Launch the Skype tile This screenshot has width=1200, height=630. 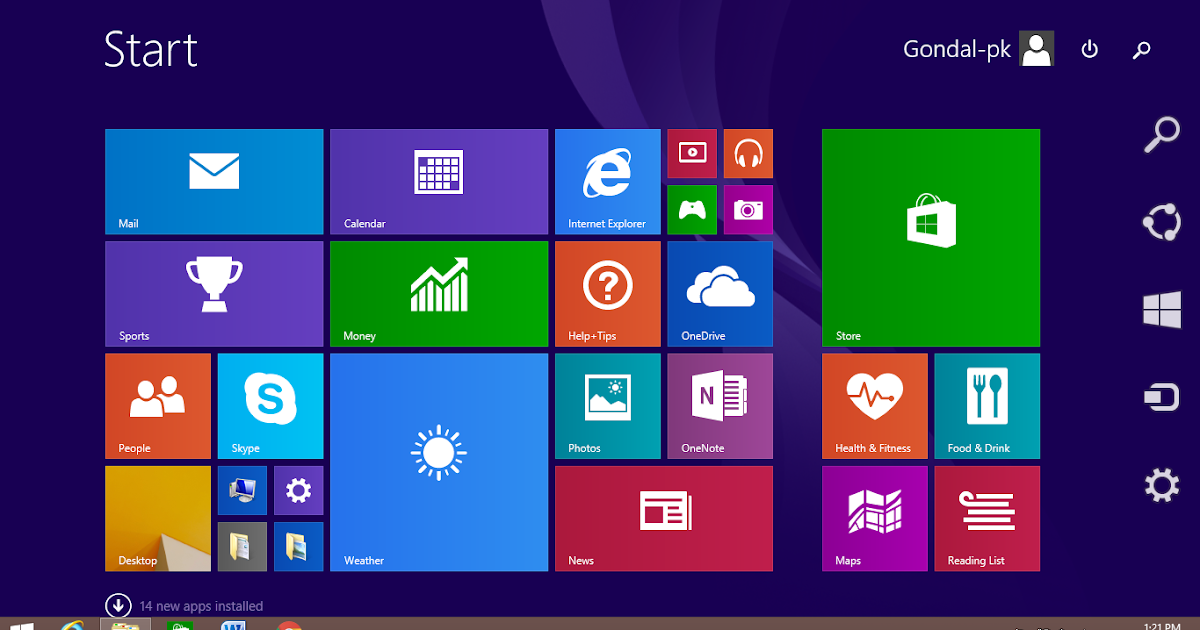[270, 406]
